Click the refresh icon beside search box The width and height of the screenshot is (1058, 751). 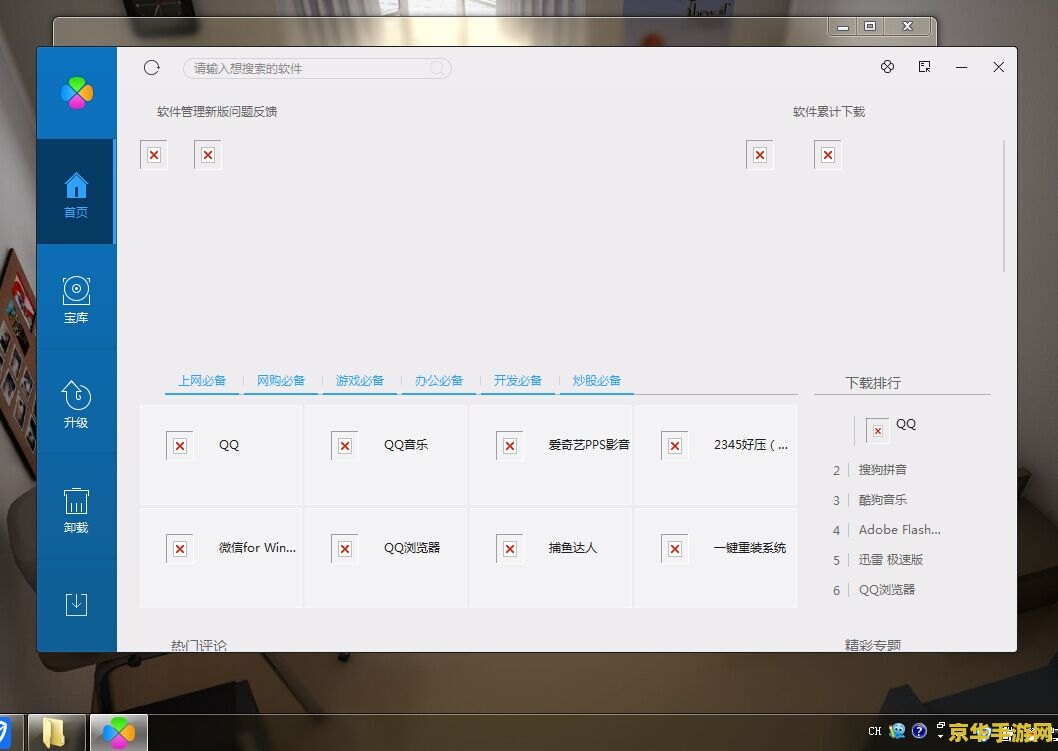tap(152, 67)
